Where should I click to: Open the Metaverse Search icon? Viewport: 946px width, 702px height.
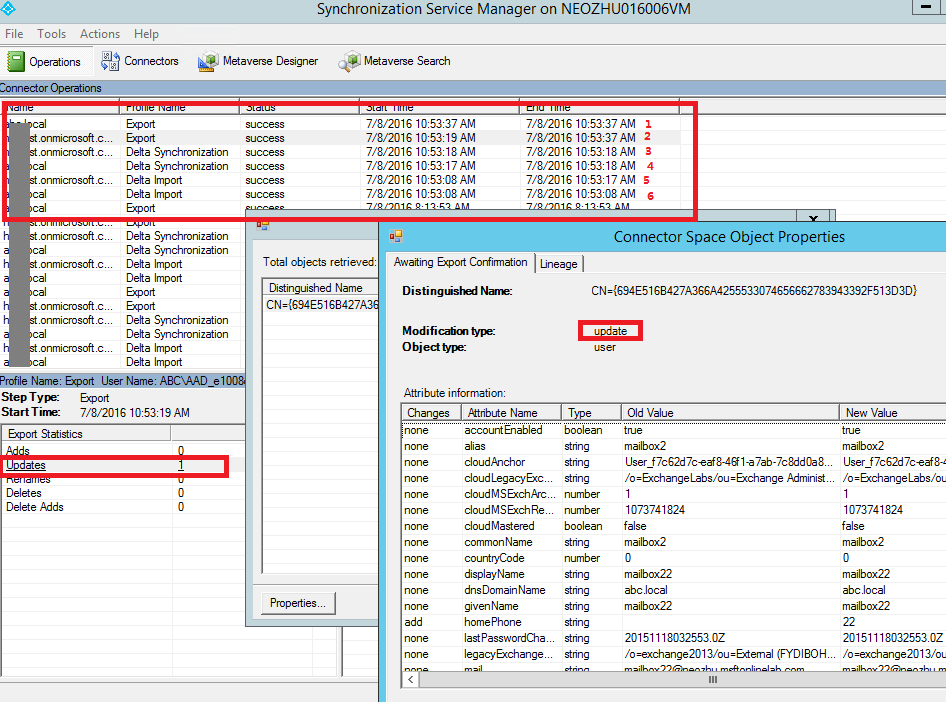pos(349,61)
